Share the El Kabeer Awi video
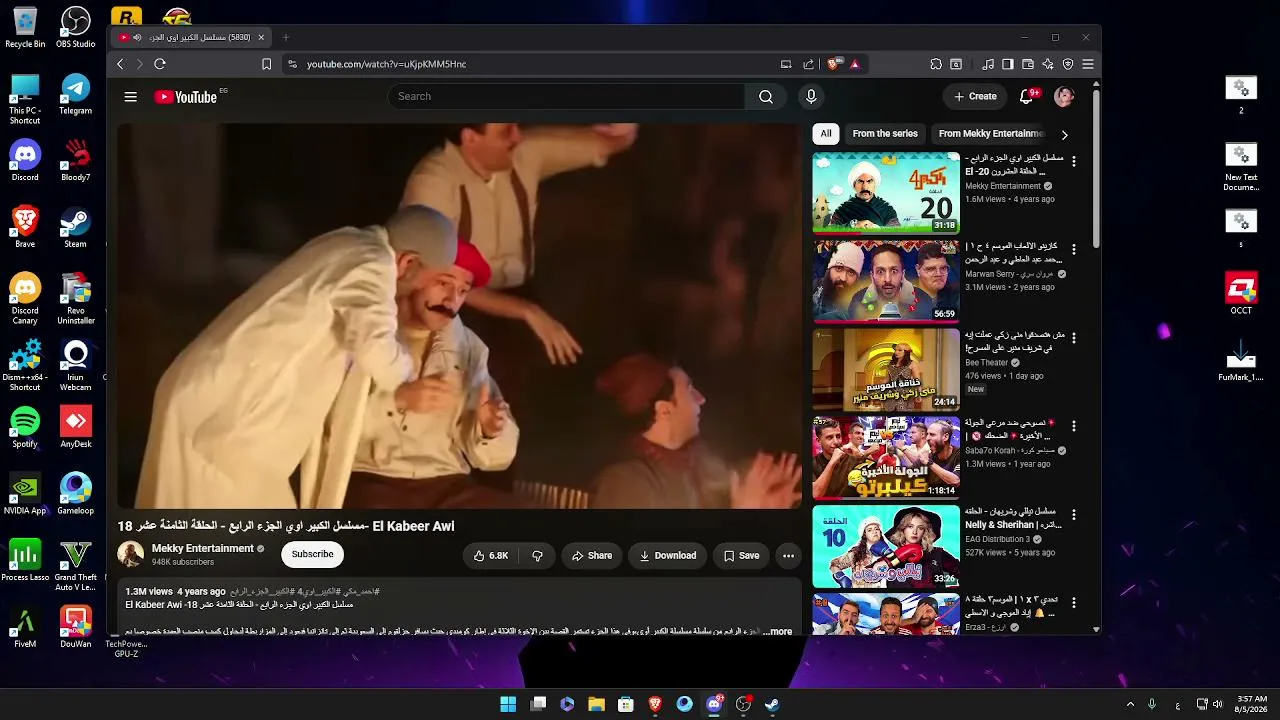 591,556
